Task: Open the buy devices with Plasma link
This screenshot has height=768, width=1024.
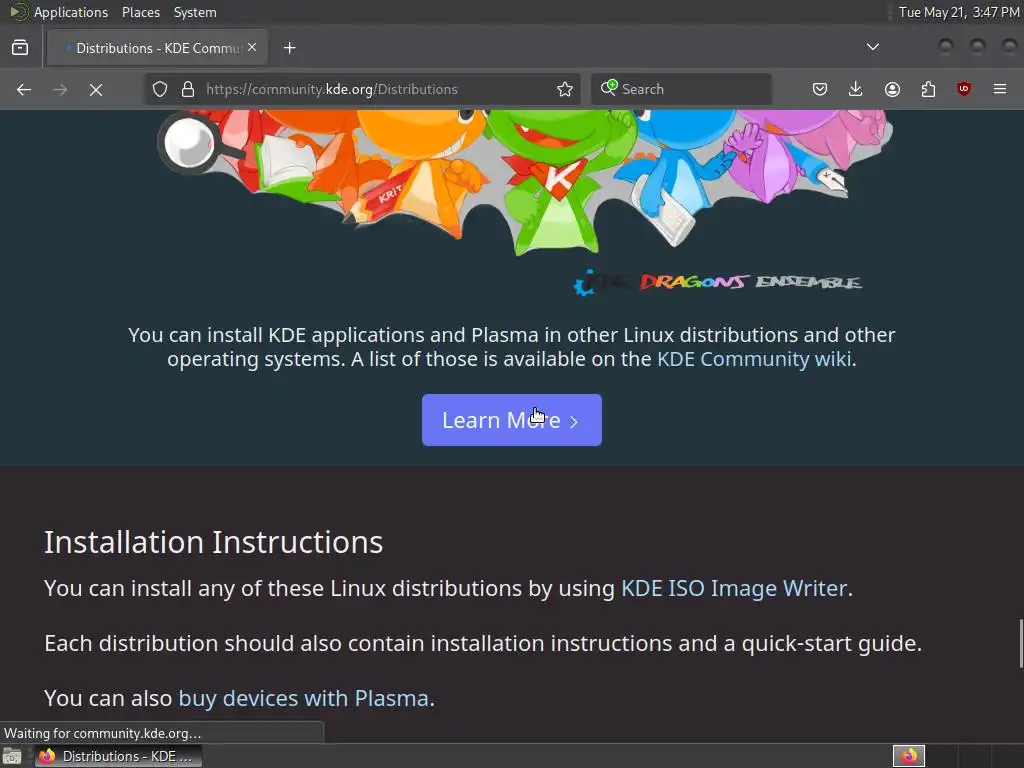Action: pos(304,698)
